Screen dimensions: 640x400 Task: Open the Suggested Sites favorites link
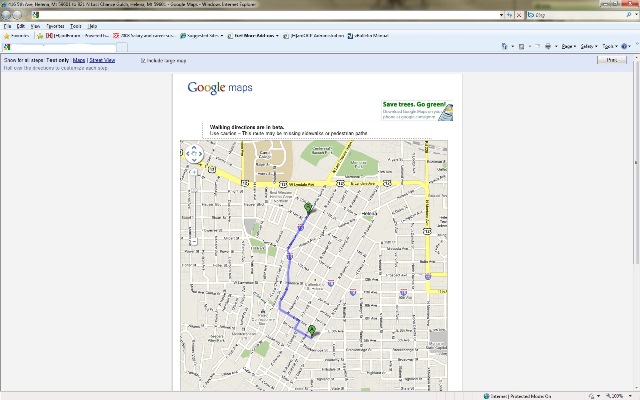(x=201, y=36)
